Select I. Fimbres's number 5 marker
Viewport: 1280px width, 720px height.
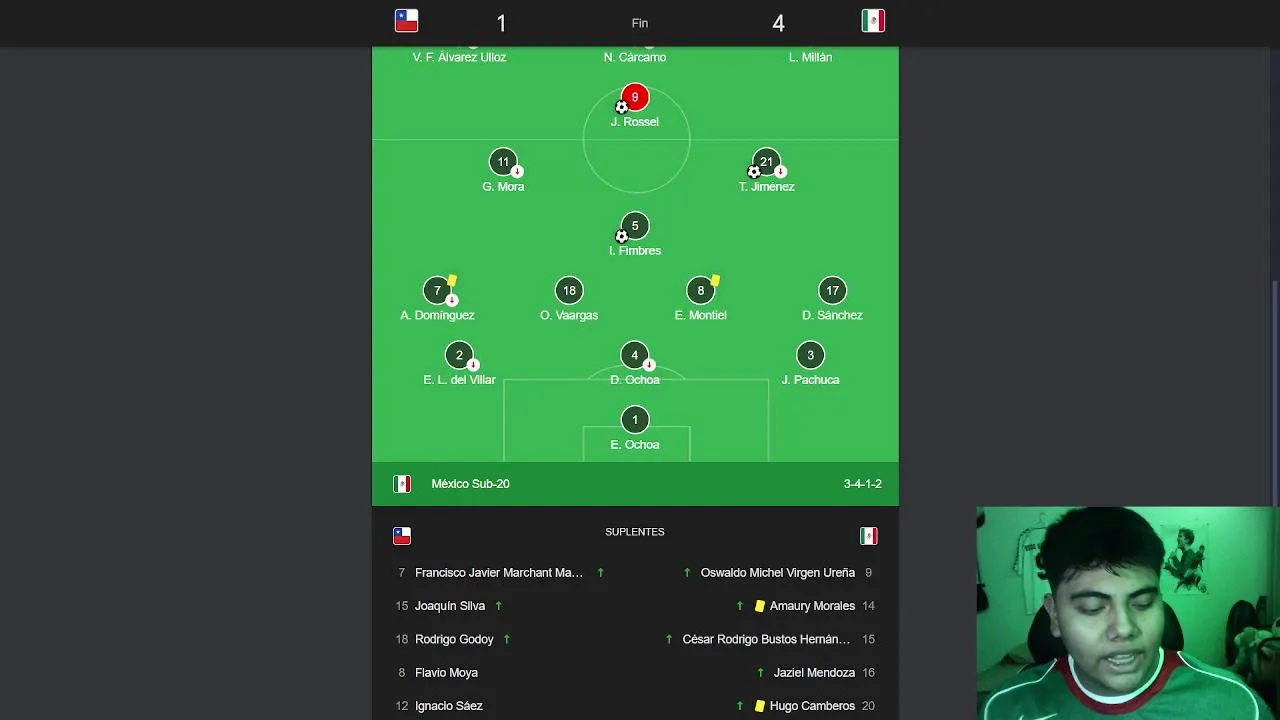coord(635,226)
